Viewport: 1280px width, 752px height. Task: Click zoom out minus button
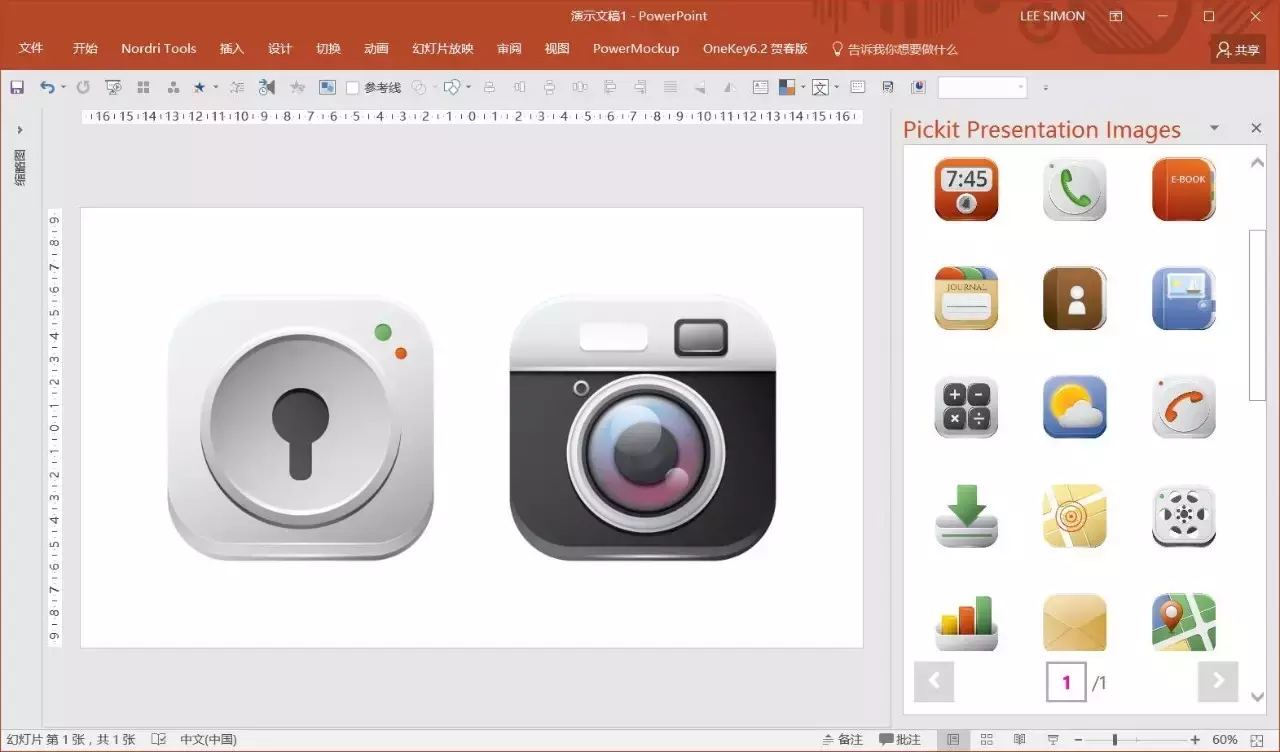click(1079, 740)
